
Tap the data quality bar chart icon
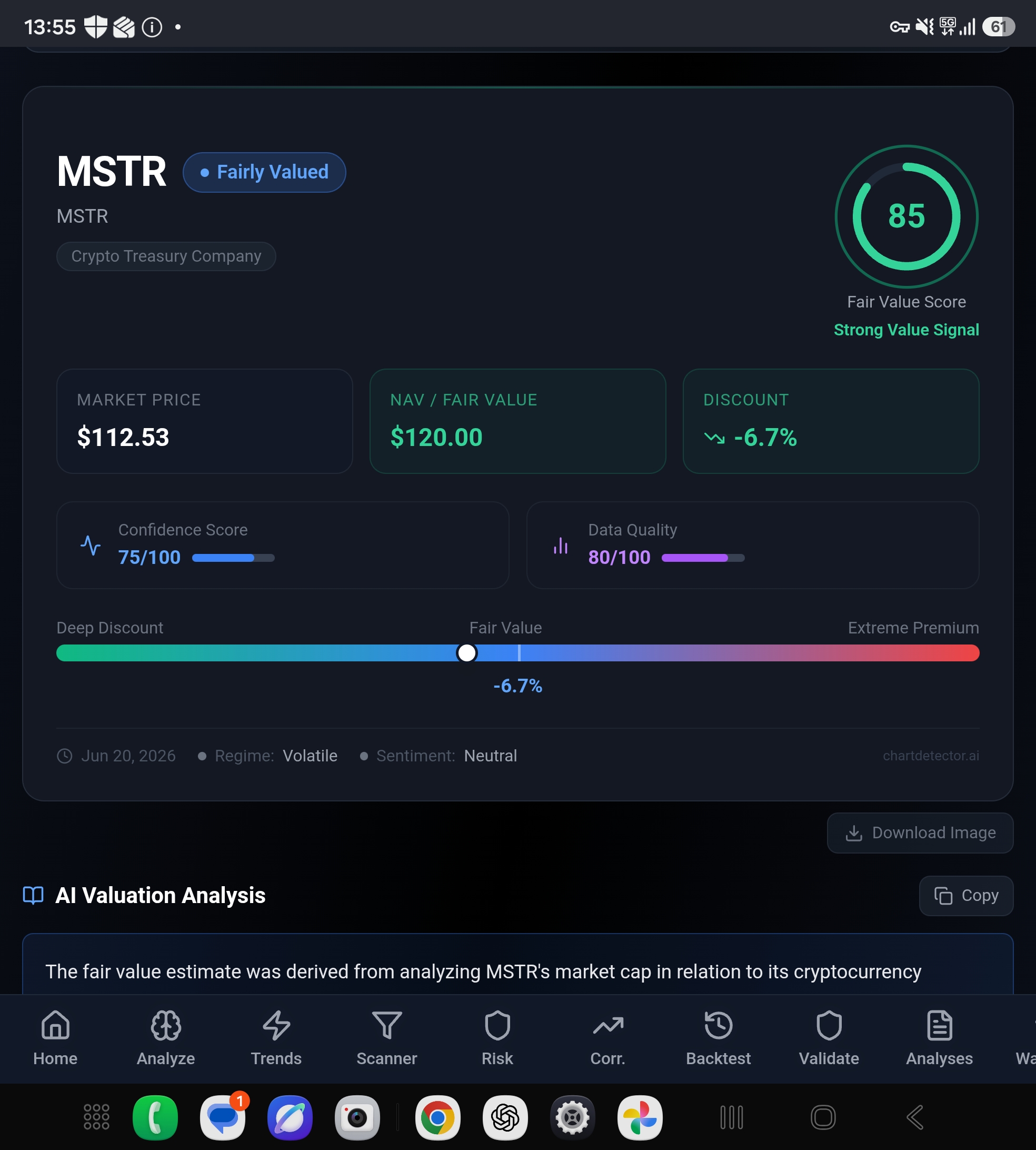pyautogui.click(x=561, y=546)
